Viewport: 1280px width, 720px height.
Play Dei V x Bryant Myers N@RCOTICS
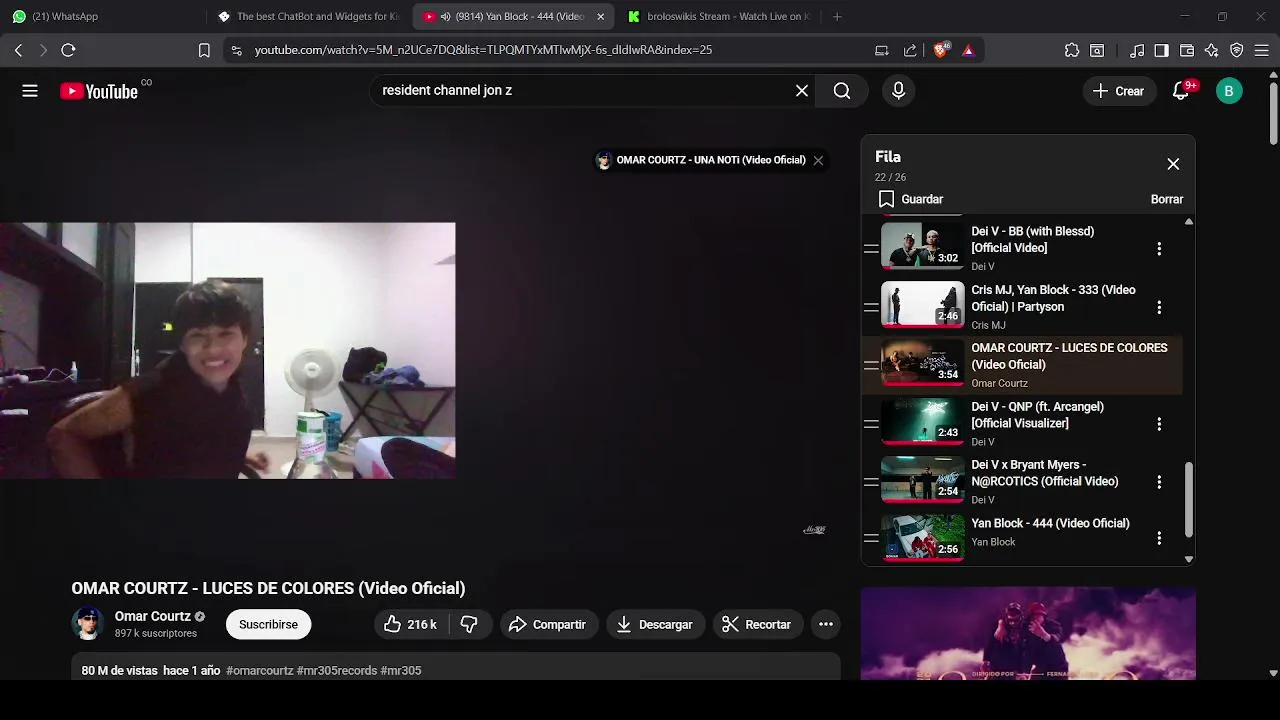pos(1022,482)
